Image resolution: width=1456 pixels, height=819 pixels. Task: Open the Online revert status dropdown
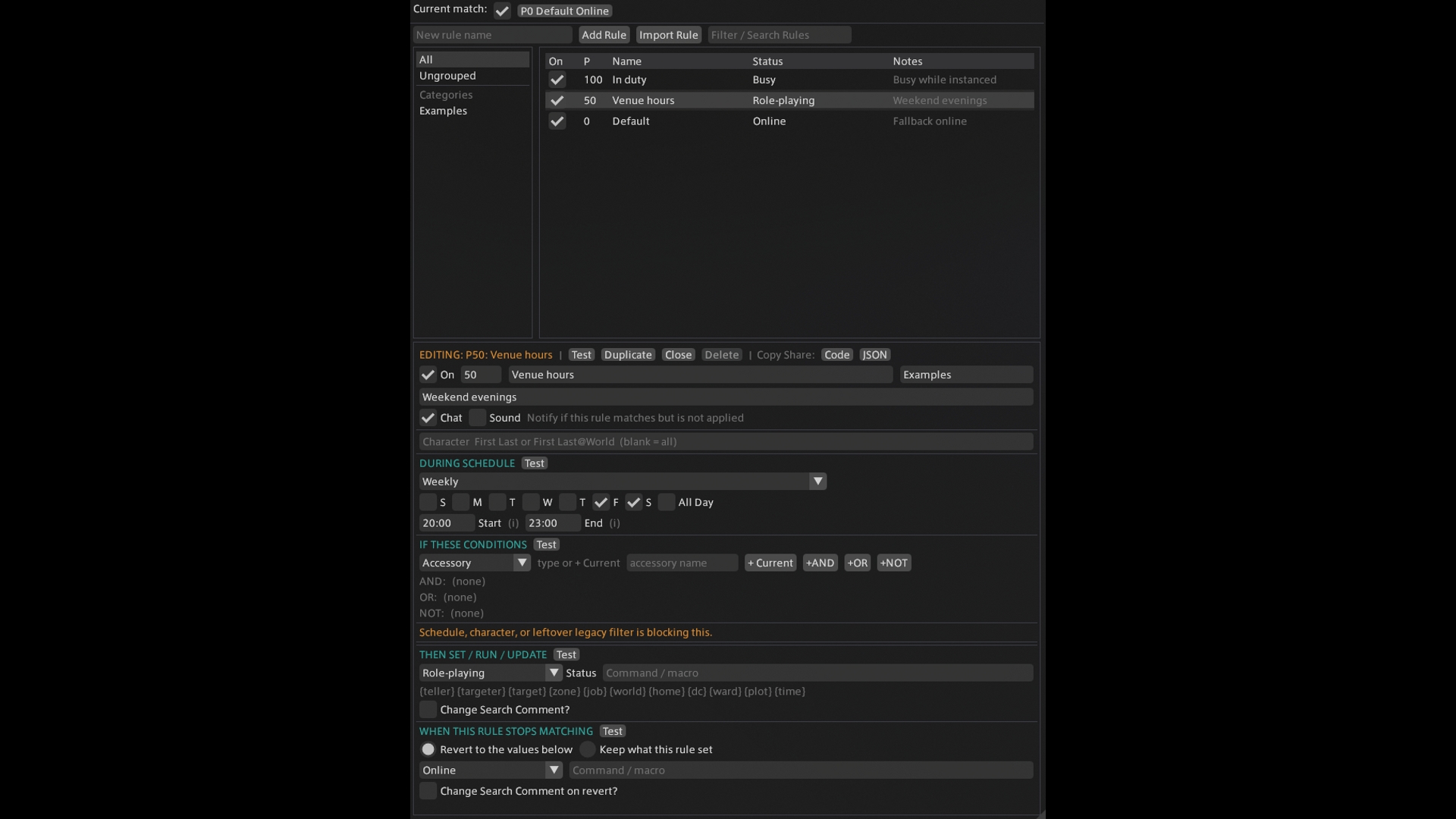(491, 770)
